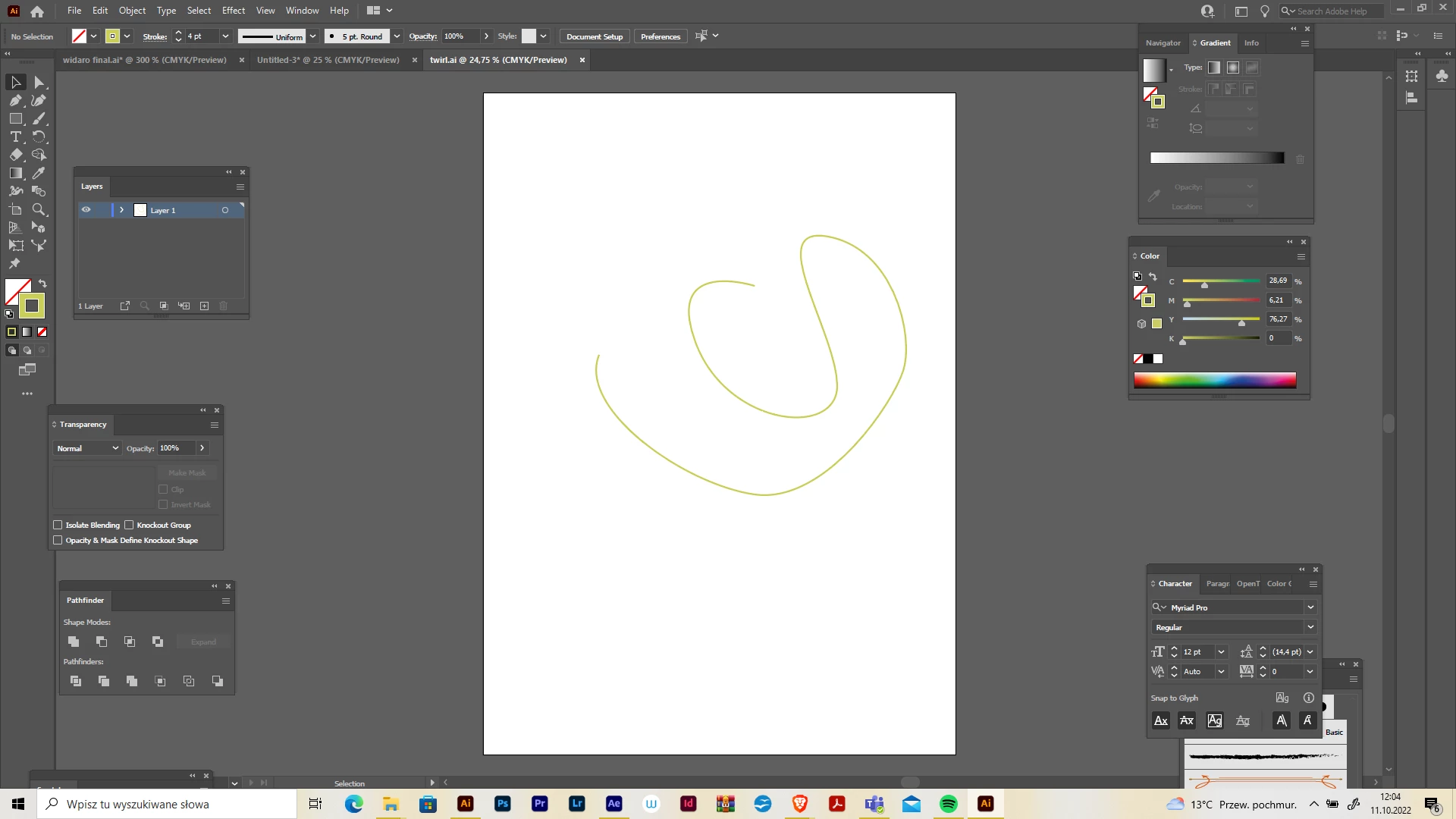This screenshot has height=819, width=1456.
Task: Select the Eyedropper tool
Action: 39,173
